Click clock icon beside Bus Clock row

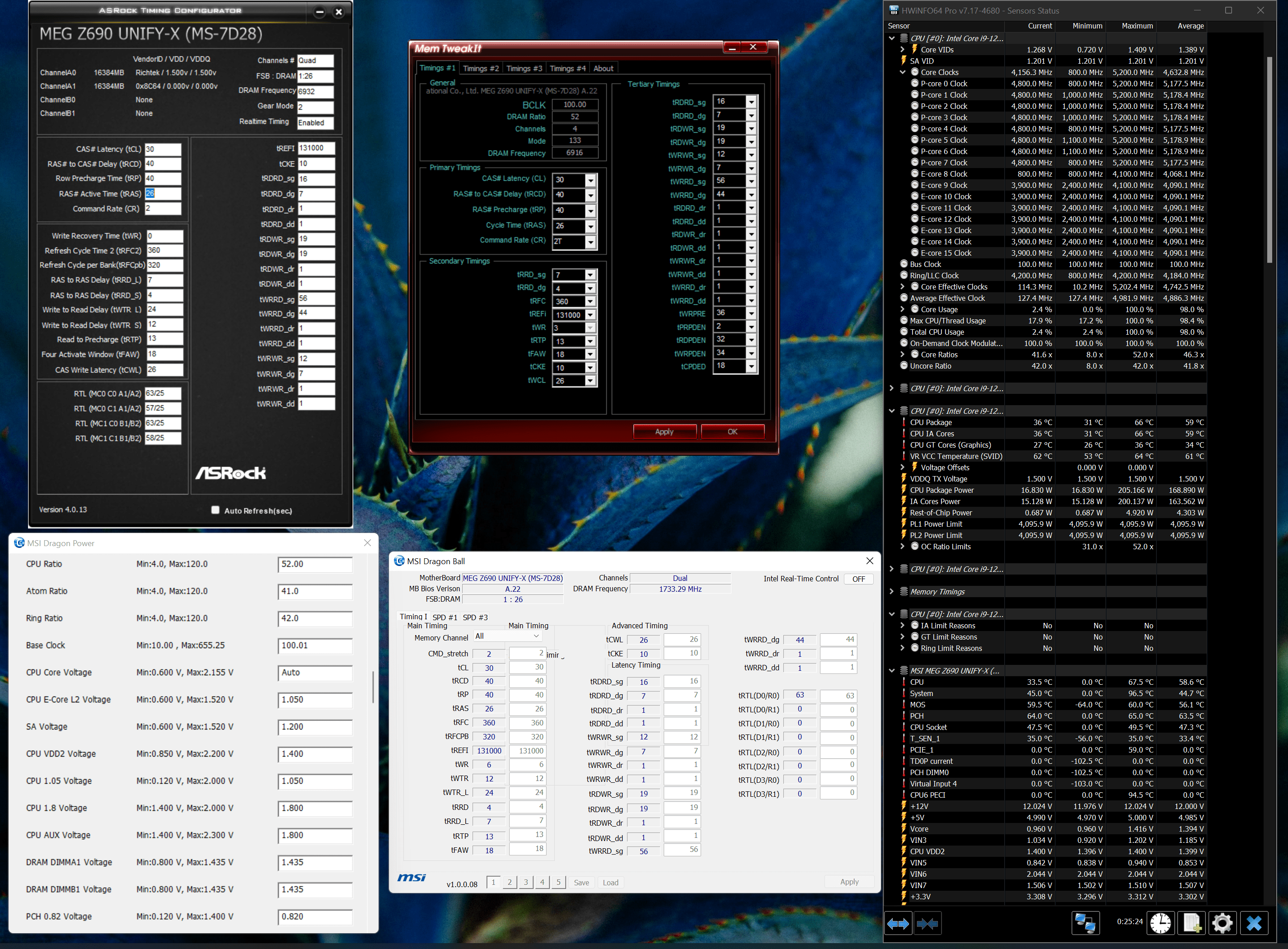904,264
